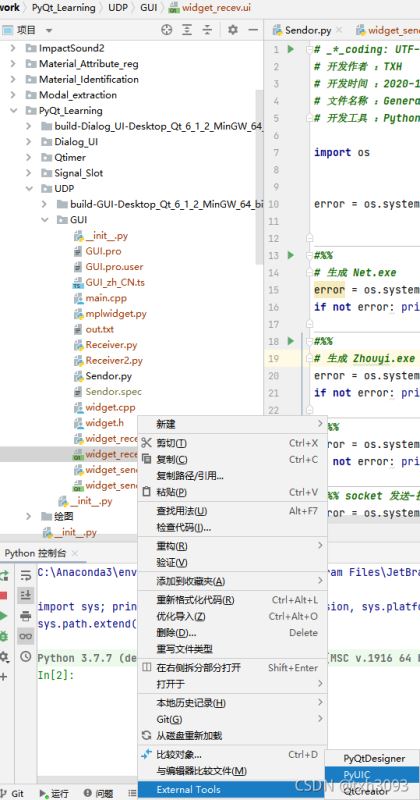Click the collapse all icon in project panel
Image resolution: width=420 pixels, height=800 pixels.
[x=207, y=30]
